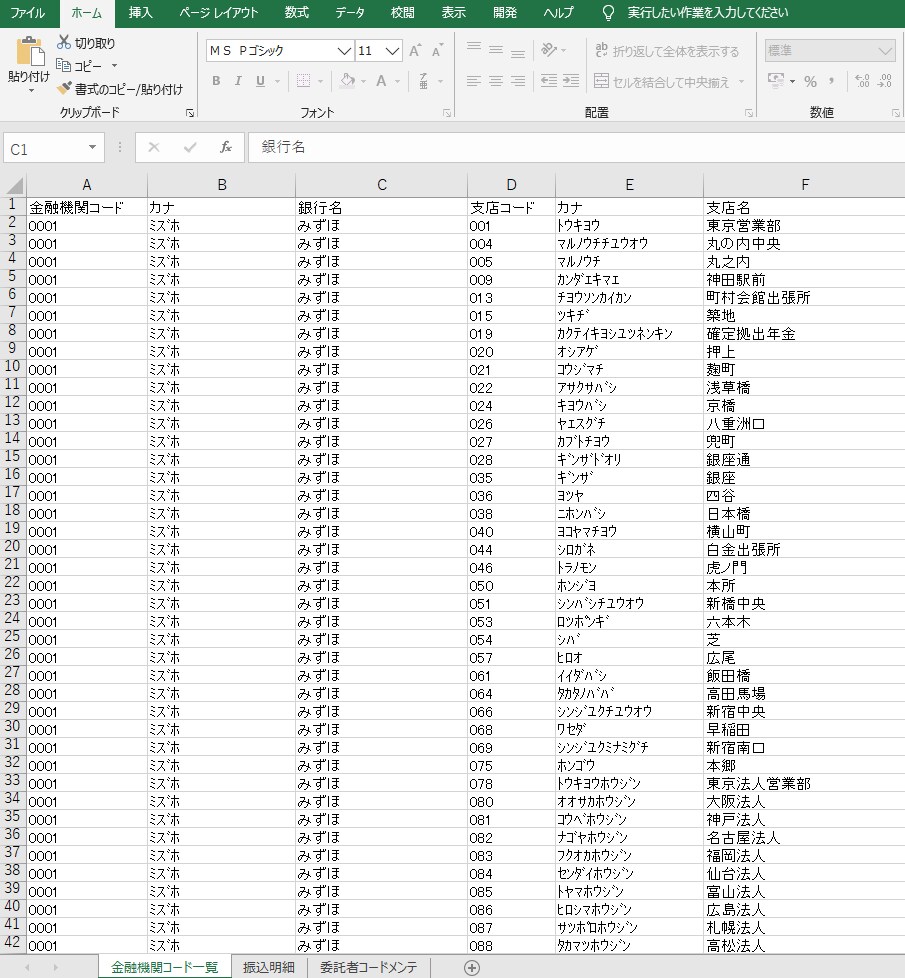Screen dimensions: 905x978
Task: Click the Paste (貼り付け) clipboard icon
Action: click(29, 52)
